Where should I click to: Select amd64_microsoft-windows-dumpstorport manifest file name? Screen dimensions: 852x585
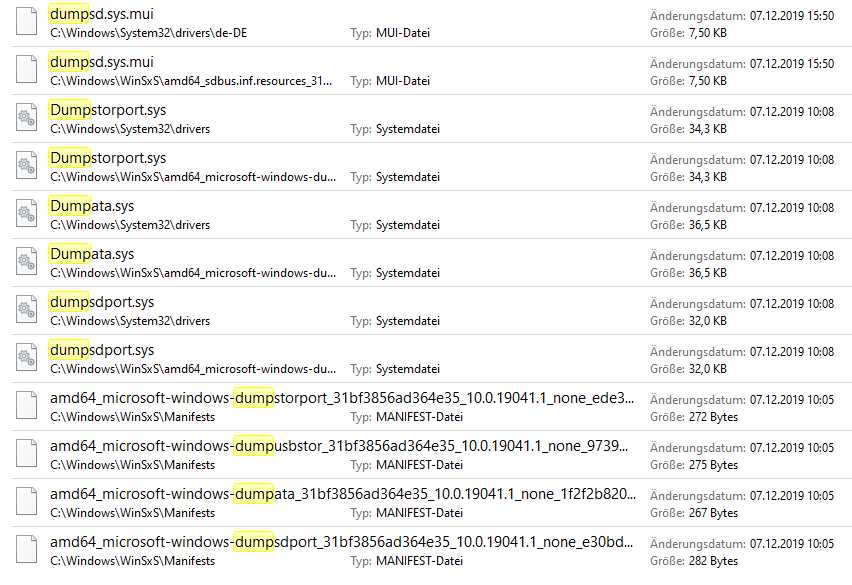pos(342,398)
